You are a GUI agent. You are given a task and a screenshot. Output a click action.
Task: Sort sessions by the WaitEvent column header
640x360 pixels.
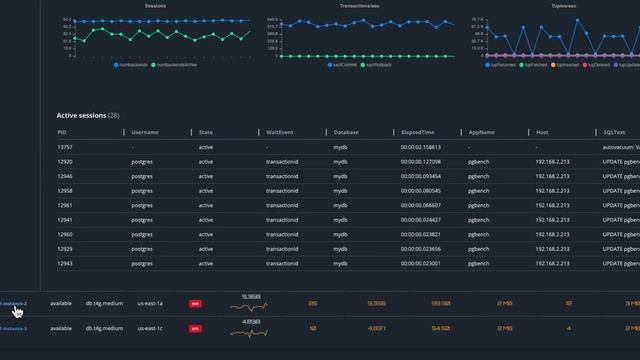280,132
